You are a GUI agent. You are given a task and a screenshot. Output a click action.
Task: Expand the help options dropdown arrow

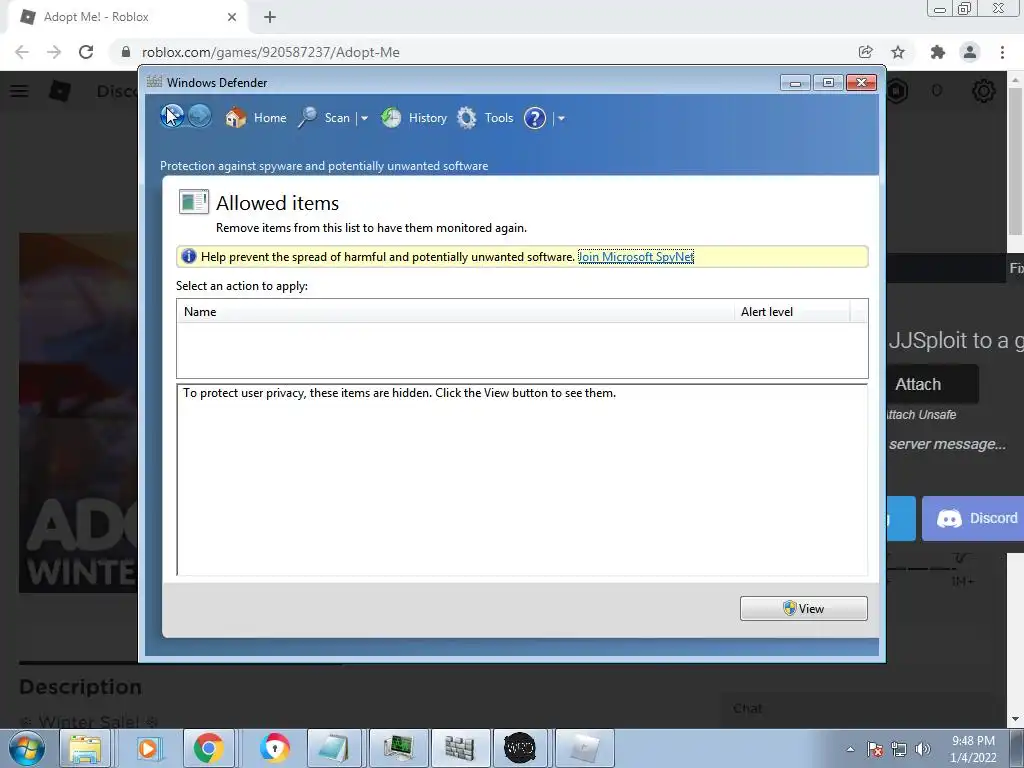pos(561,118)
